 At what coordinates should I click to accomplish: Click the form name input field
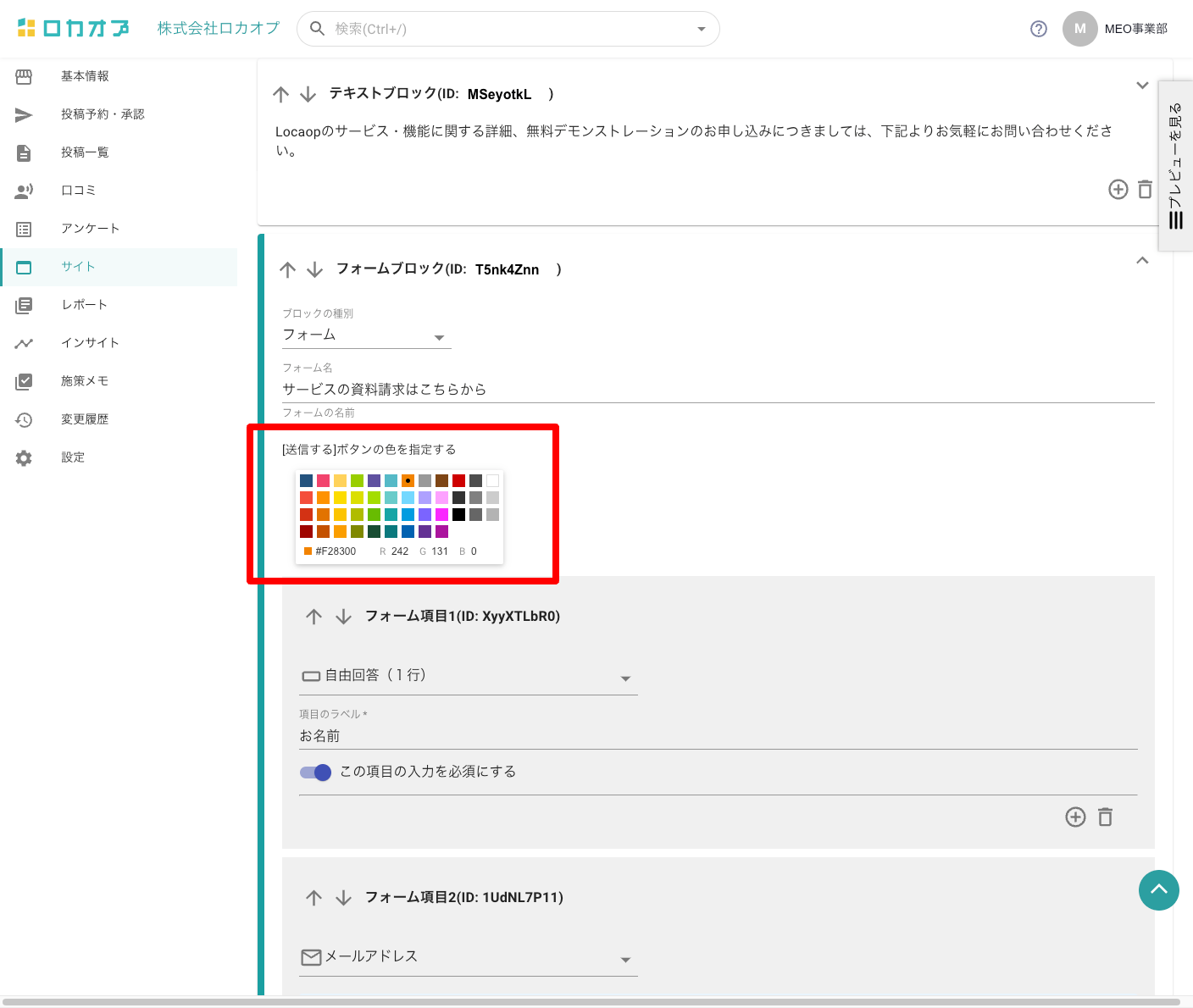coord(717,390)
